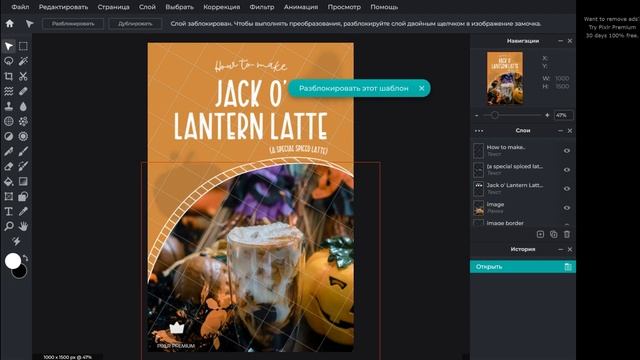The width and height of the screenshot is (640, 360).
Task: Hide the 'How to make..' layer
Action: (x=567, y=151)
